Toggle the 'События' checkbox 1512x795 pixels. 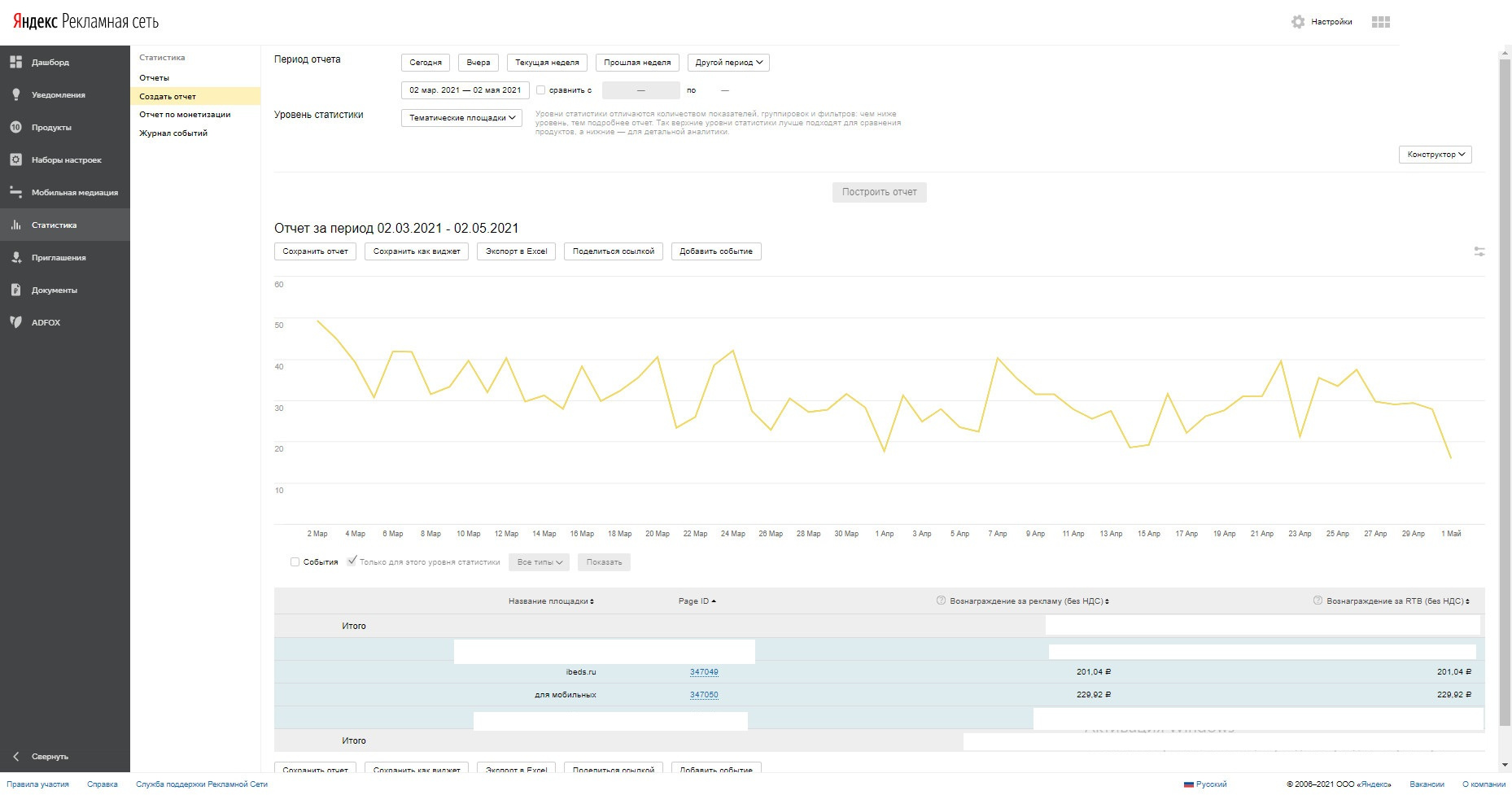pyautogui.click(x=295, y=562)
